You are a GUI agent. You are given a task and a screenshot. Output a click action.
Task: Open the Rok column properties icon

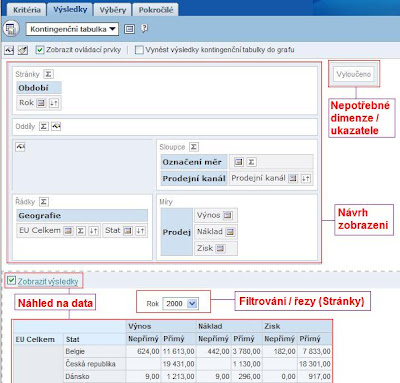coord(41,103)
